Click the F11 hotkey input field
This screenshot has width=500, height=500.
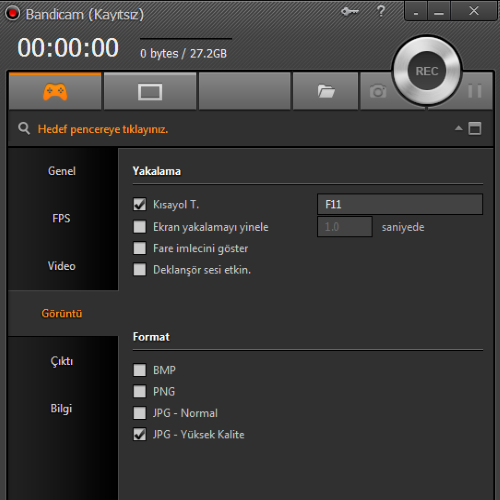(400, 204)
